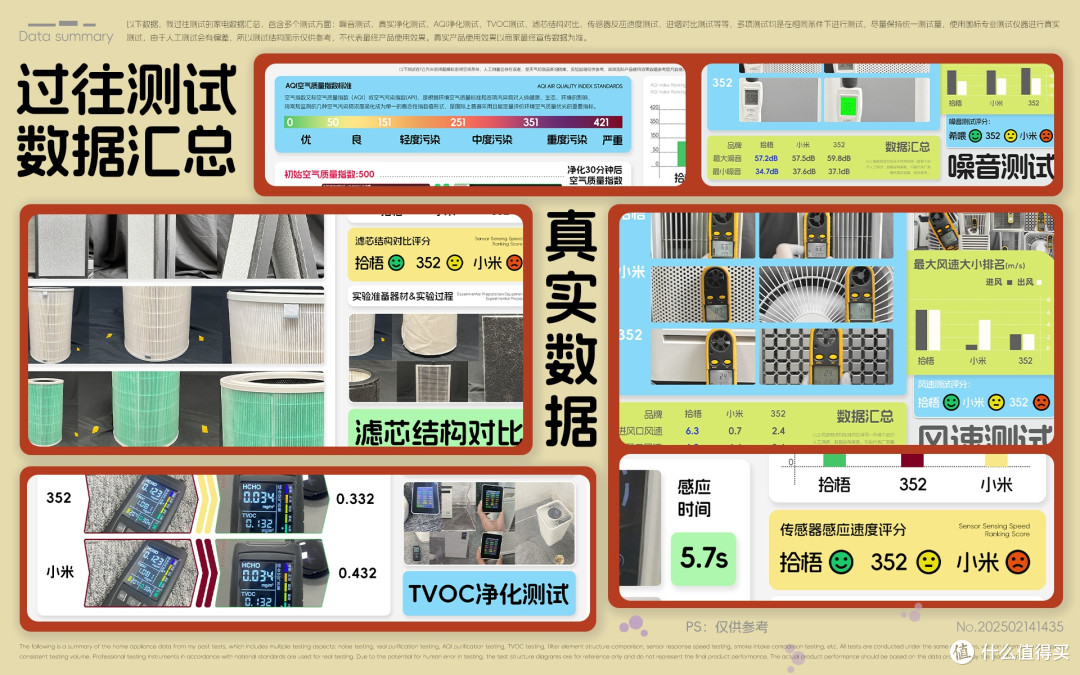Select the 噪音测试 heading
The width and height of the screenshot is (1080, 675).
[1000, 167]
